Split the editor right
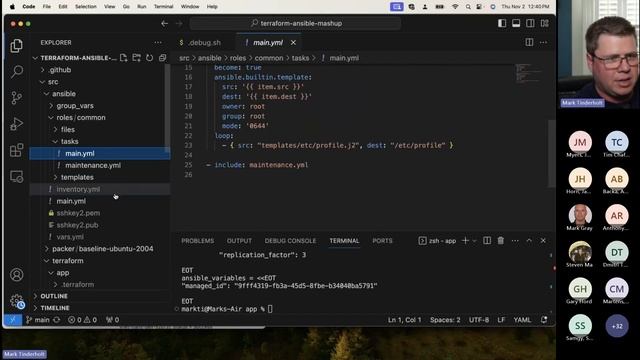The height and width of the screenshot is (360, 640). click(x=529, y=42)
